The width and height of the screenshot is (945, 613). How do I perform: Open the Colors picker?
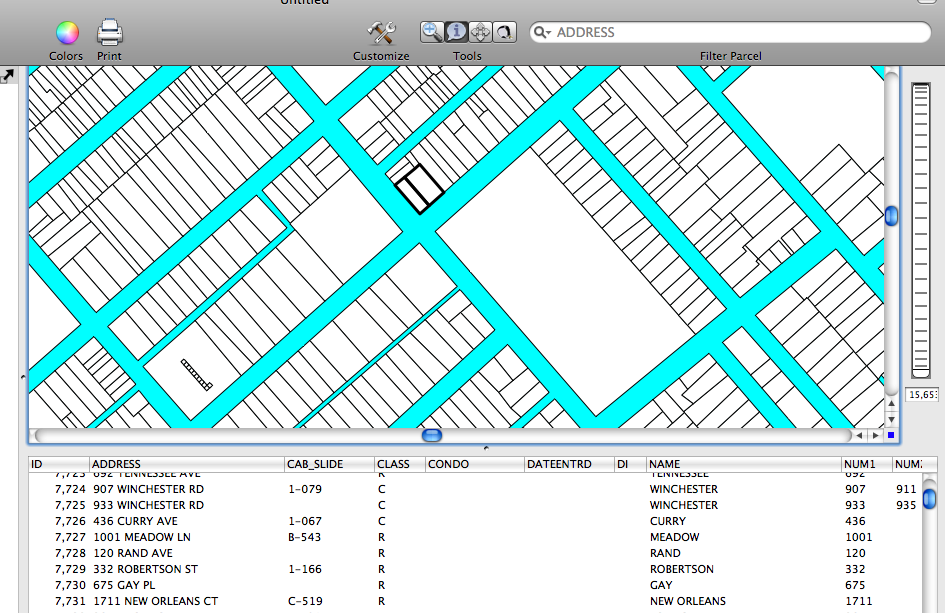pyautogui.click(x=67, y=34)
